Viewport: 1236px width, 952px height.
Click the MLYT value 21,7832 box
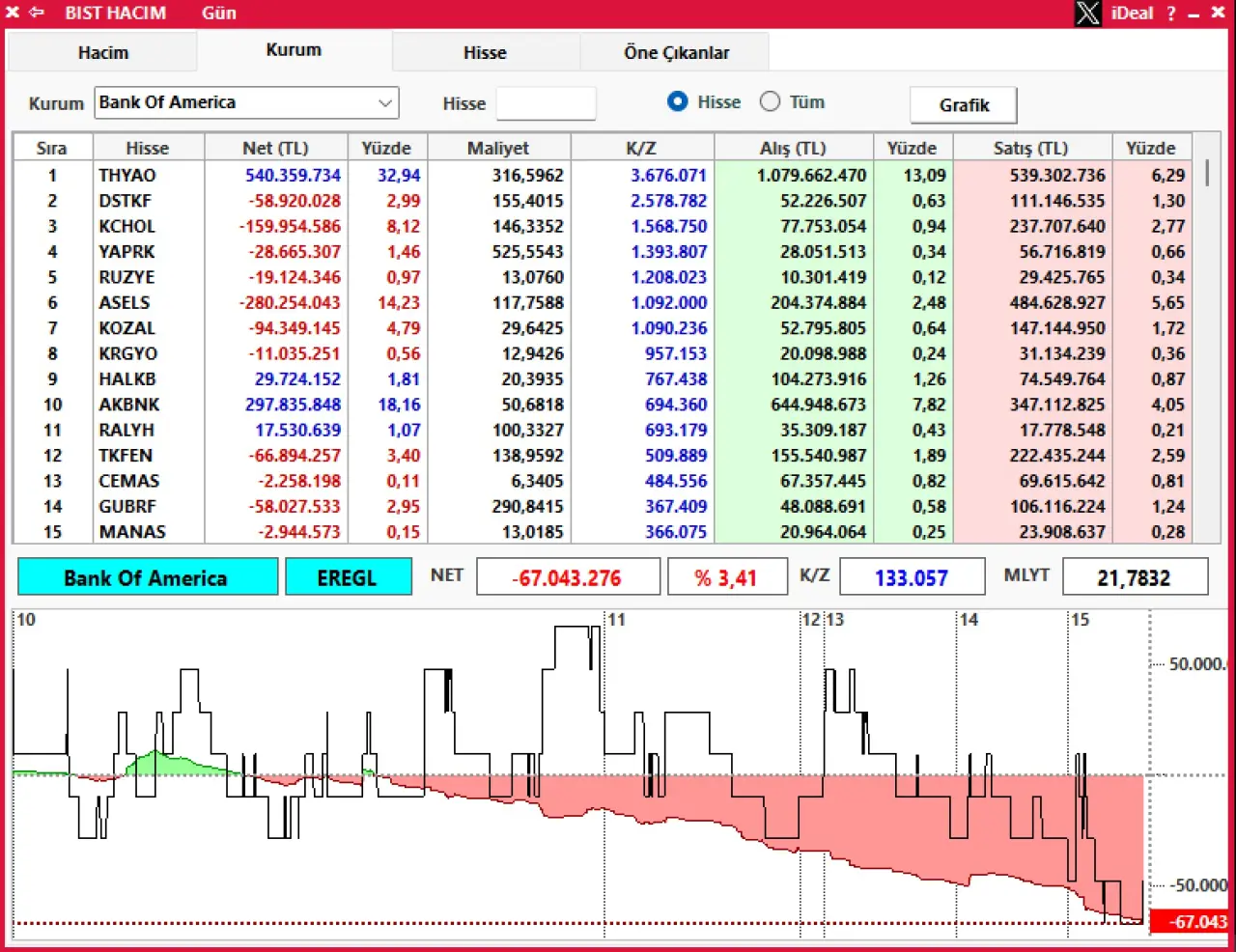coord(1135,577)
